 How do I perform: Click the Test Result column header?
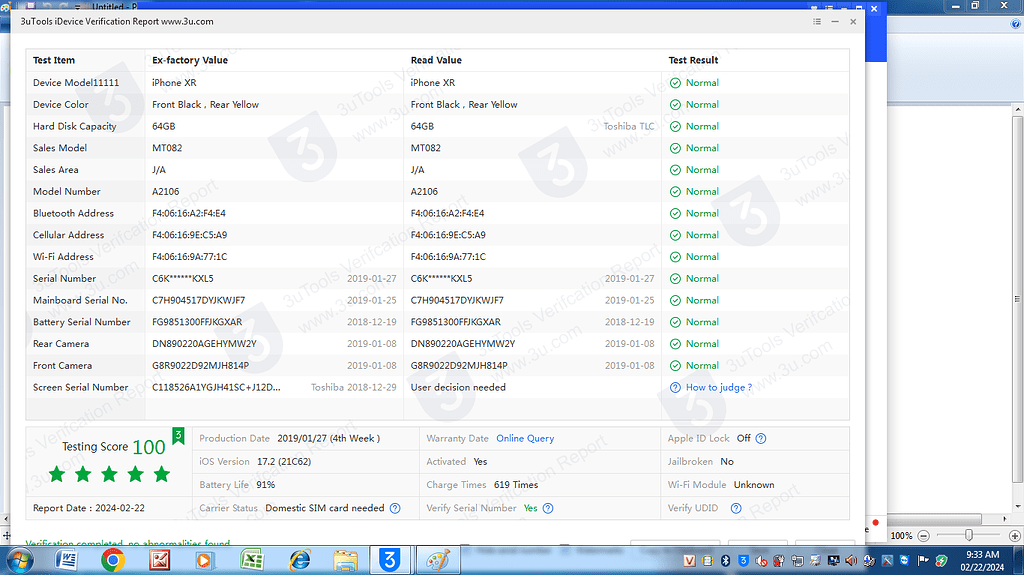tap(694, 60)
